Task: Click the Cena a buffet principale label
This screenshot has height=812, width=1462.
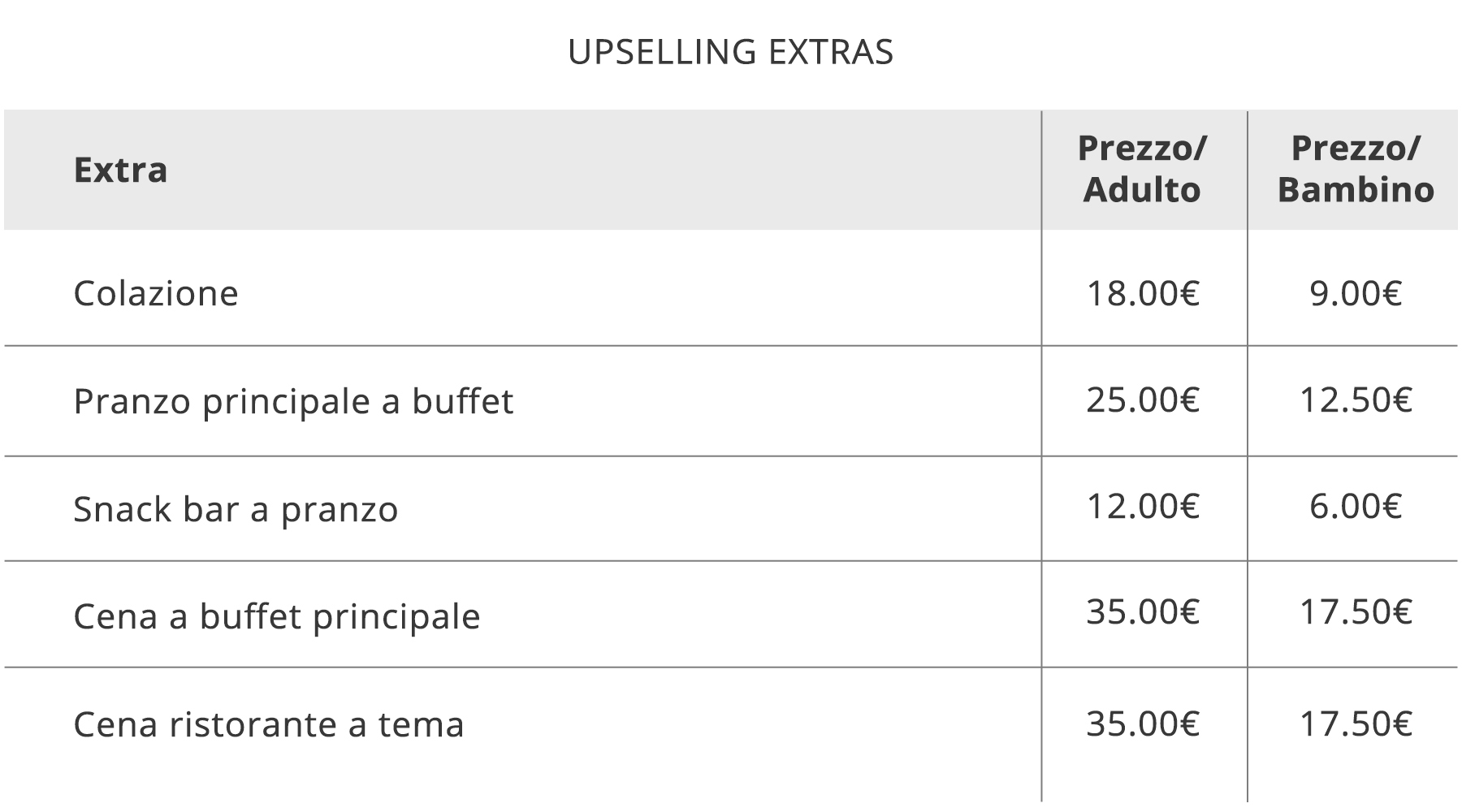Action: click(x=277, y=616)
